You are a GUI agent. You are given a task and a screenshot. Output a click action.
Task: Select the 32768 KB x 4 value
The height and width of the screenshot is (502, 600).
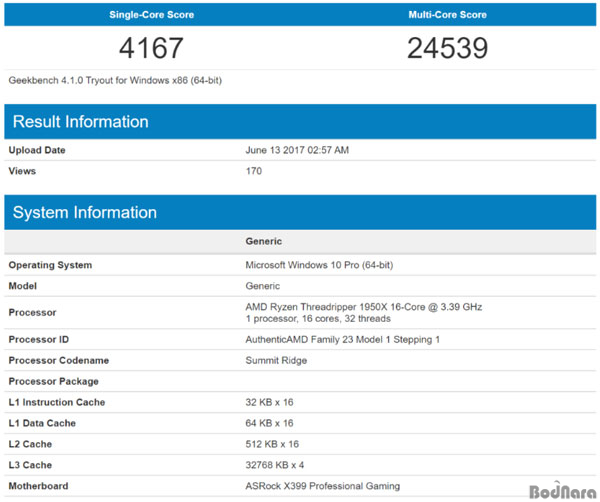(275, 465)
